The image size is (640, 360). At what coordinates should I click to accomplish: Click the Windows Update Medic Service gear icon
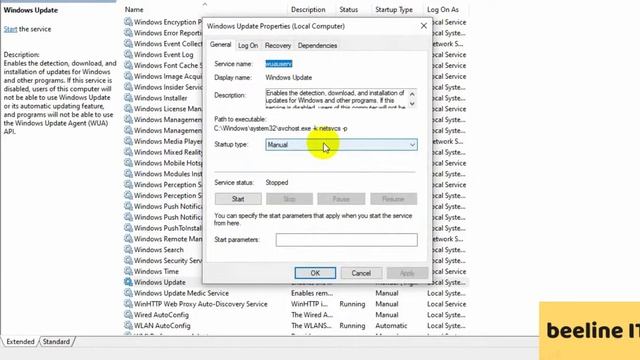(128, 293)
